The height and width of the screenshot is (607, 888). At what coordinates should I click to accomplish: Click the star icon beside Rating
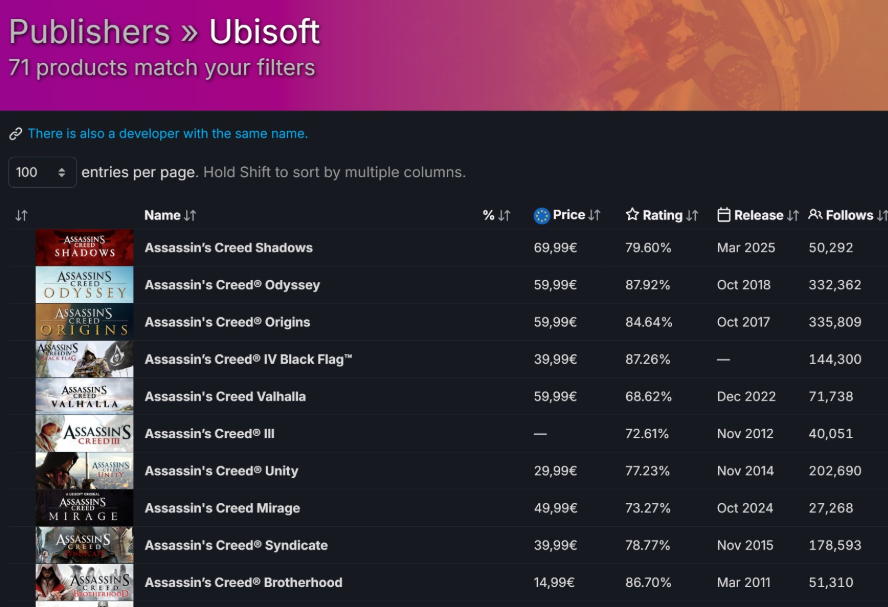pyautogui.click(x=632, y=215)
